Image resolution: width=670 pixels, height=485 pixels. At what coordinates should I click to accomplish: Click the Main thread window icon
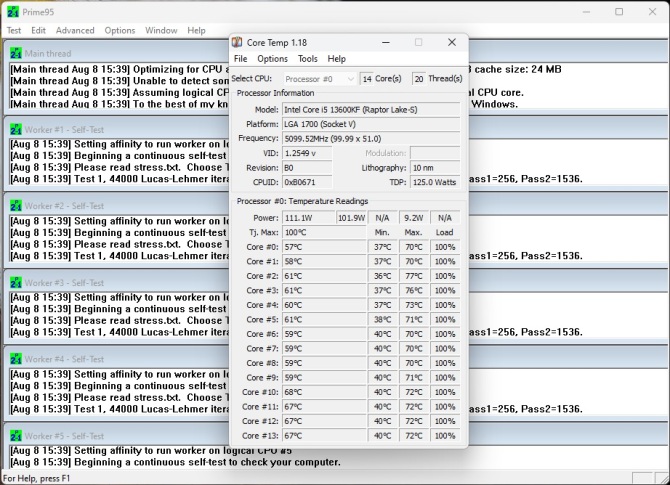(x=16, y=53)
